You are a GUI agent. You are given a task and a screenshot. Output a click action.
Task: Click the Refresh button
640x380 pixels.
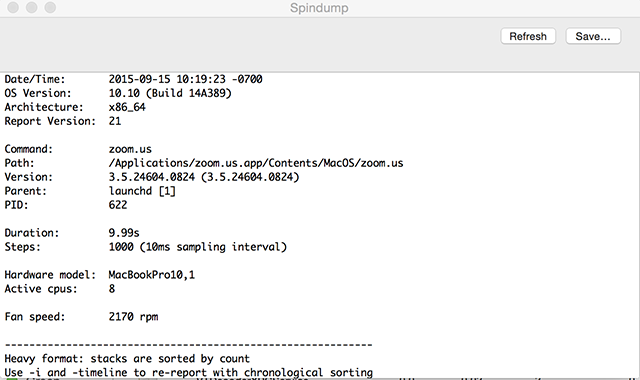(528, 36)
